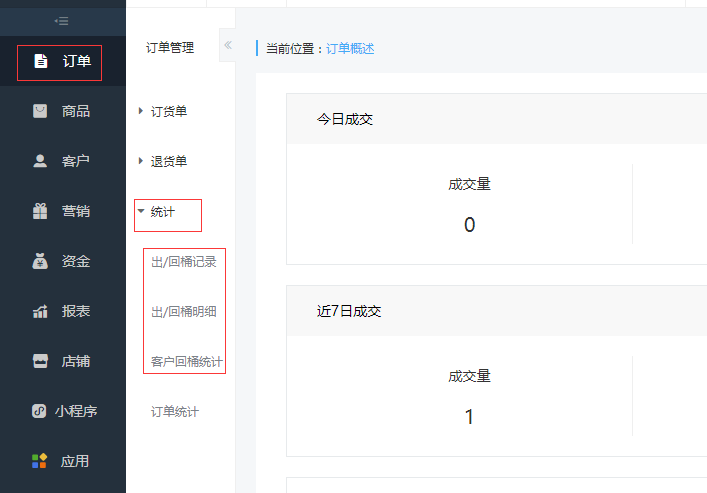
Task: Click the 今日成交 value 0
Action: 469,225
